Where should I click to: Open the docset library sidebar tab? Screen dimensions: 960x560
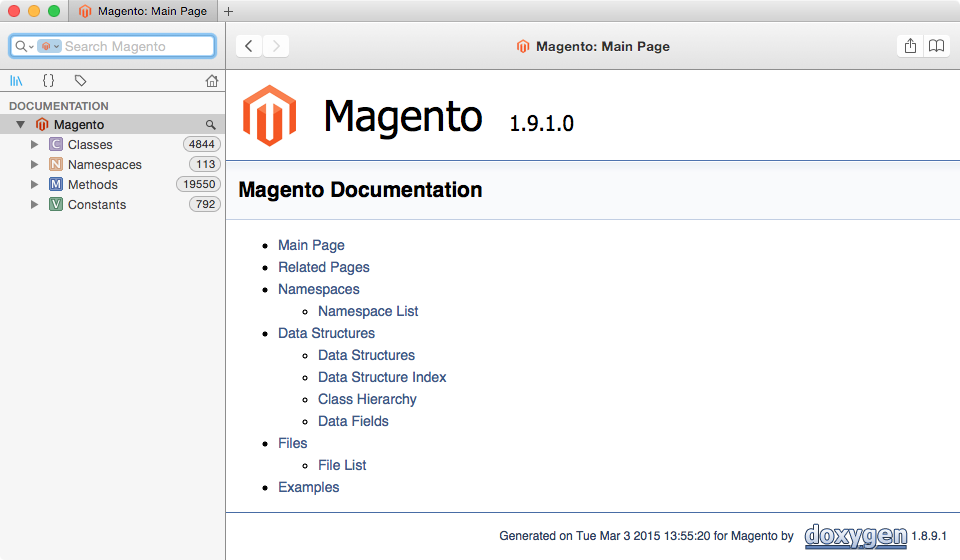[x=17, y=81]
